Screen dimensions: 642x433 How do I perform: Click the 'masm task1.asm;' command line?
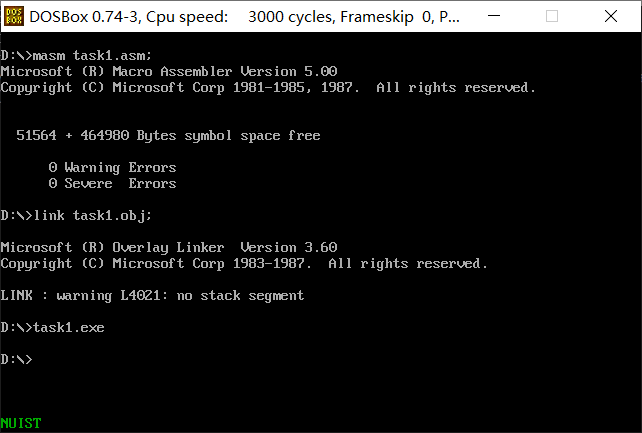coord(76,55)
